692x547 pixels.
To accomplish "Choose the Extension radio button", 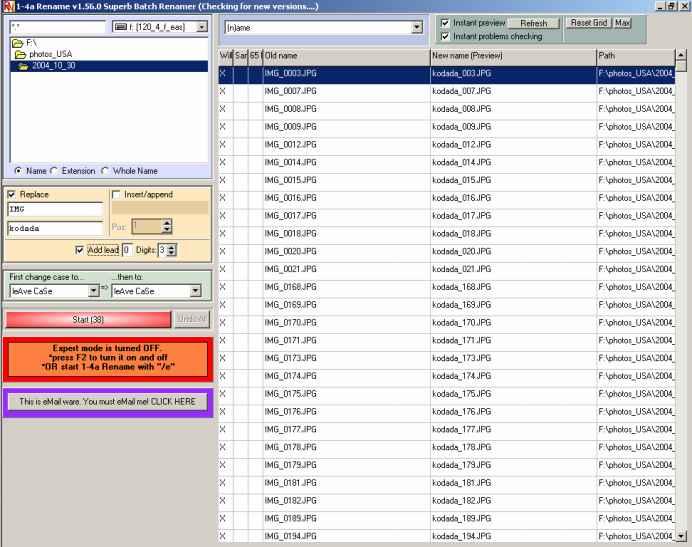I will [x=54, y=170].
